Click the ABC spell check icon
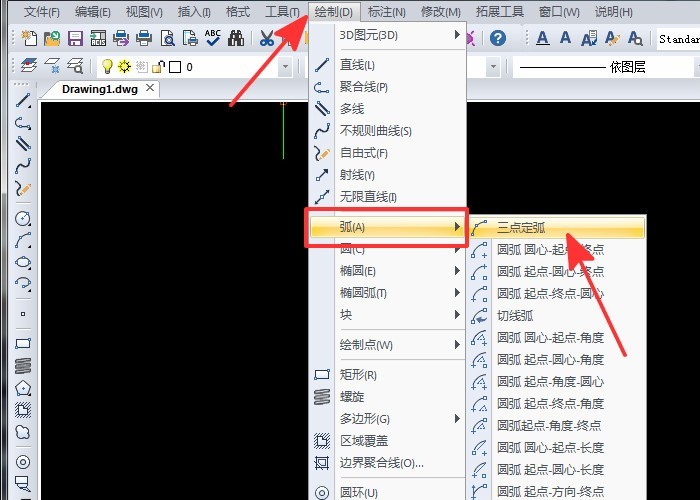The height and width of the screenshot is (500, 700). click(212, 38)
